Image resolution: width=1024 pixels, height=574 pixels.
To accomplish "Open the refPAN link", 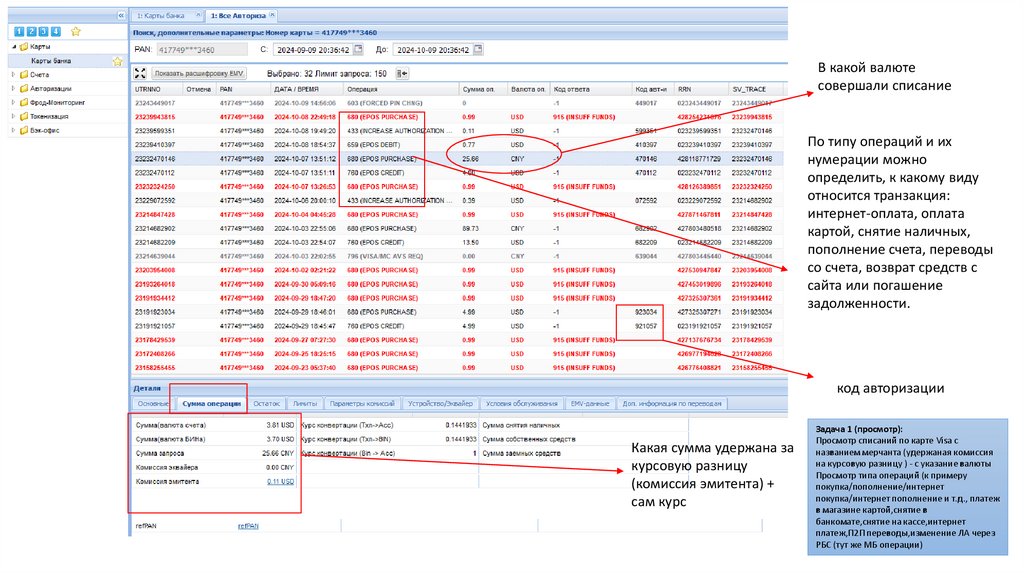I will (x=248, y=526).
